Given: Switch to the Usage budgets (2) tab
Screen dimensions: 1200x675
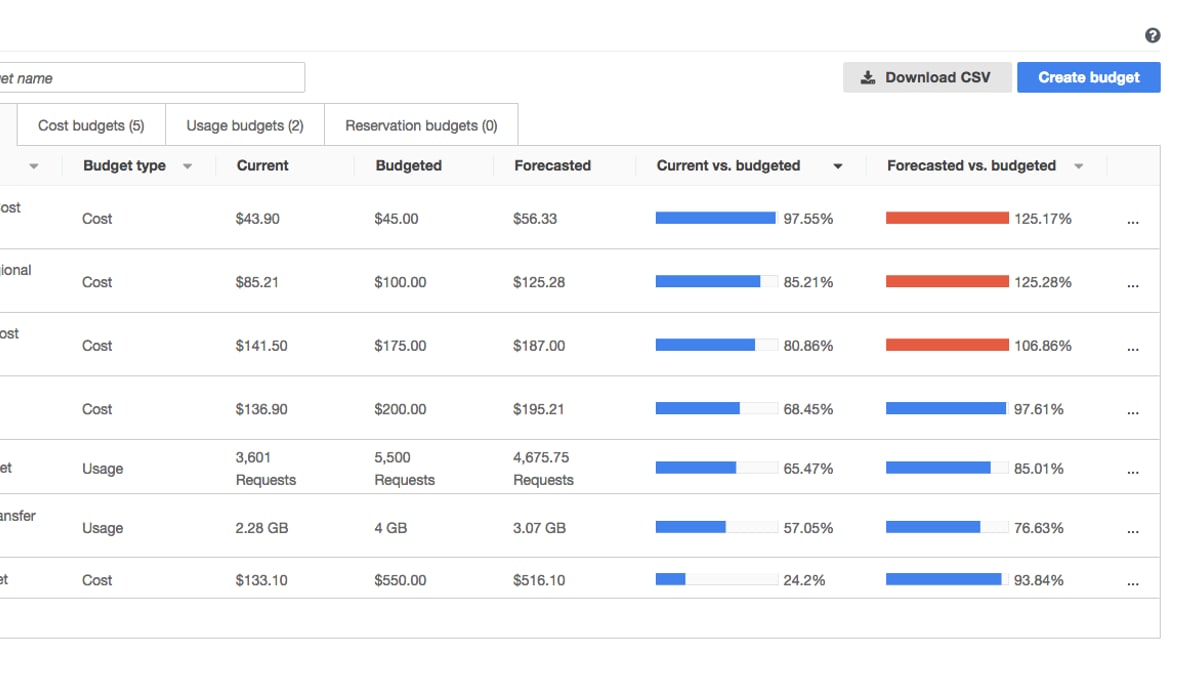Looking at the screenshot, I should pos(245,126).
